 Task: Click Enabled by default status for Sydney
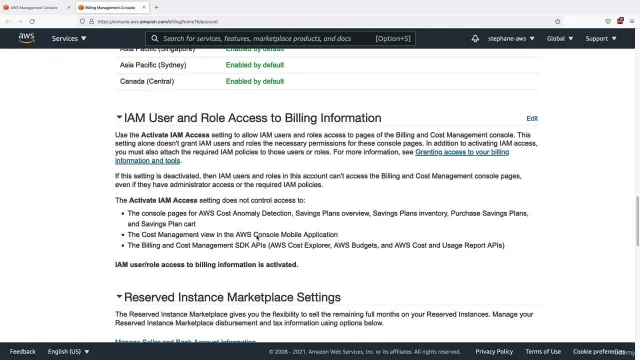coord(255,65)
